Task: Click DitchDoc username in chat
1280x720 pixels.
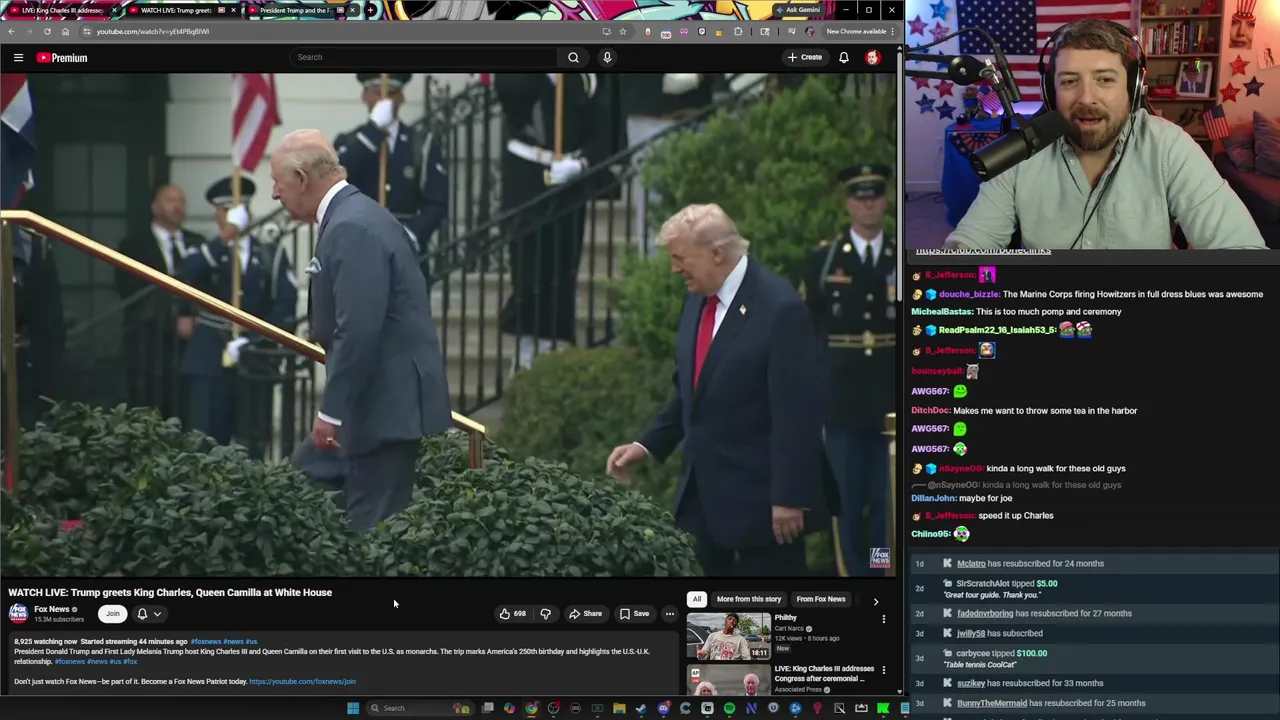Action: coord(930,411)
